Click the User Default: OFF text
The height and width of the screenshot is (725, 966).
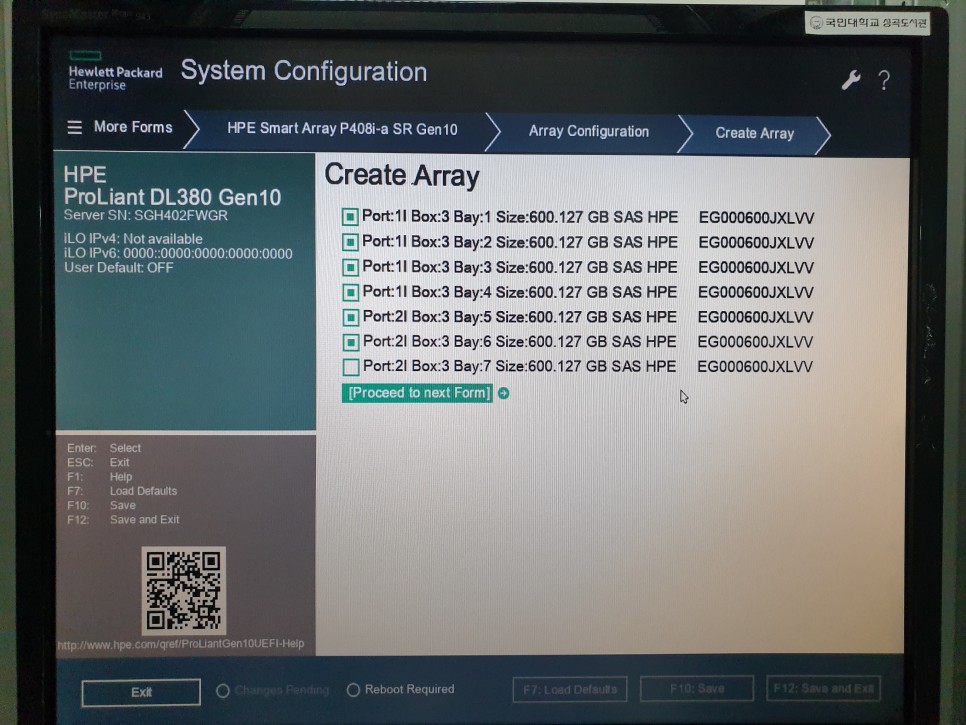(x=118, y=268)
